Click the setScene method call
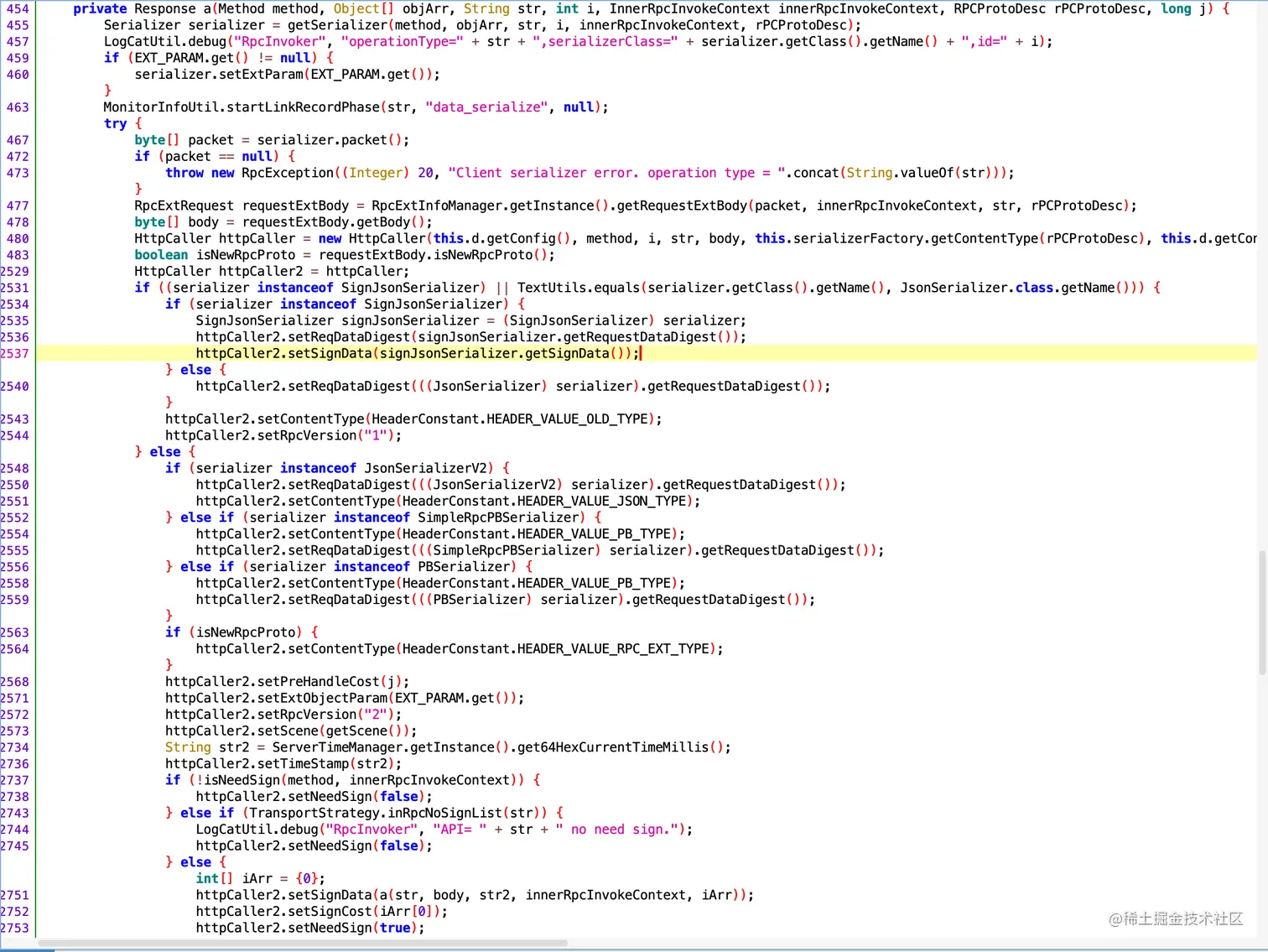1268x952 pixels. tap(288, 731)
